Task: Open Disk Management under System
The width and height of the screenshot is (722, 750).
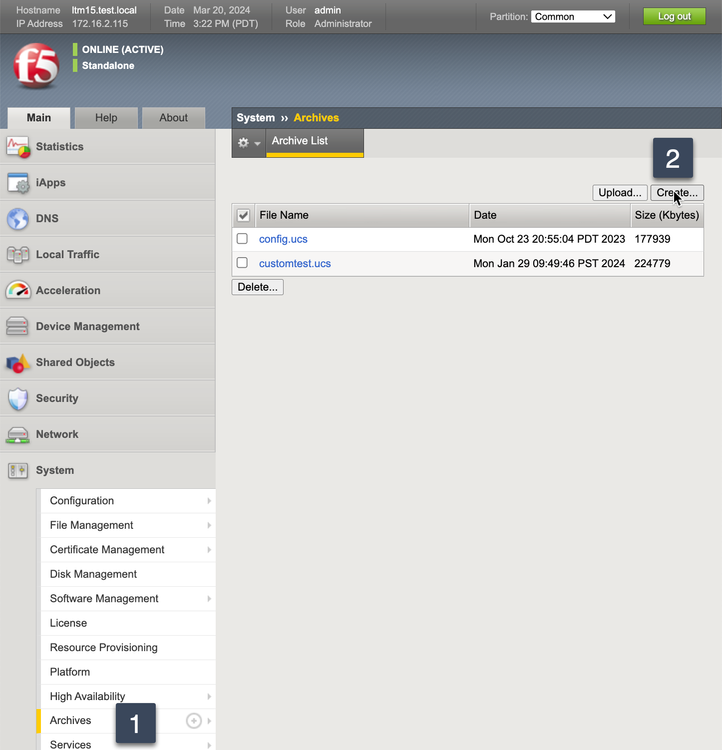Action: pyautogui.click(x=128, y=574)
